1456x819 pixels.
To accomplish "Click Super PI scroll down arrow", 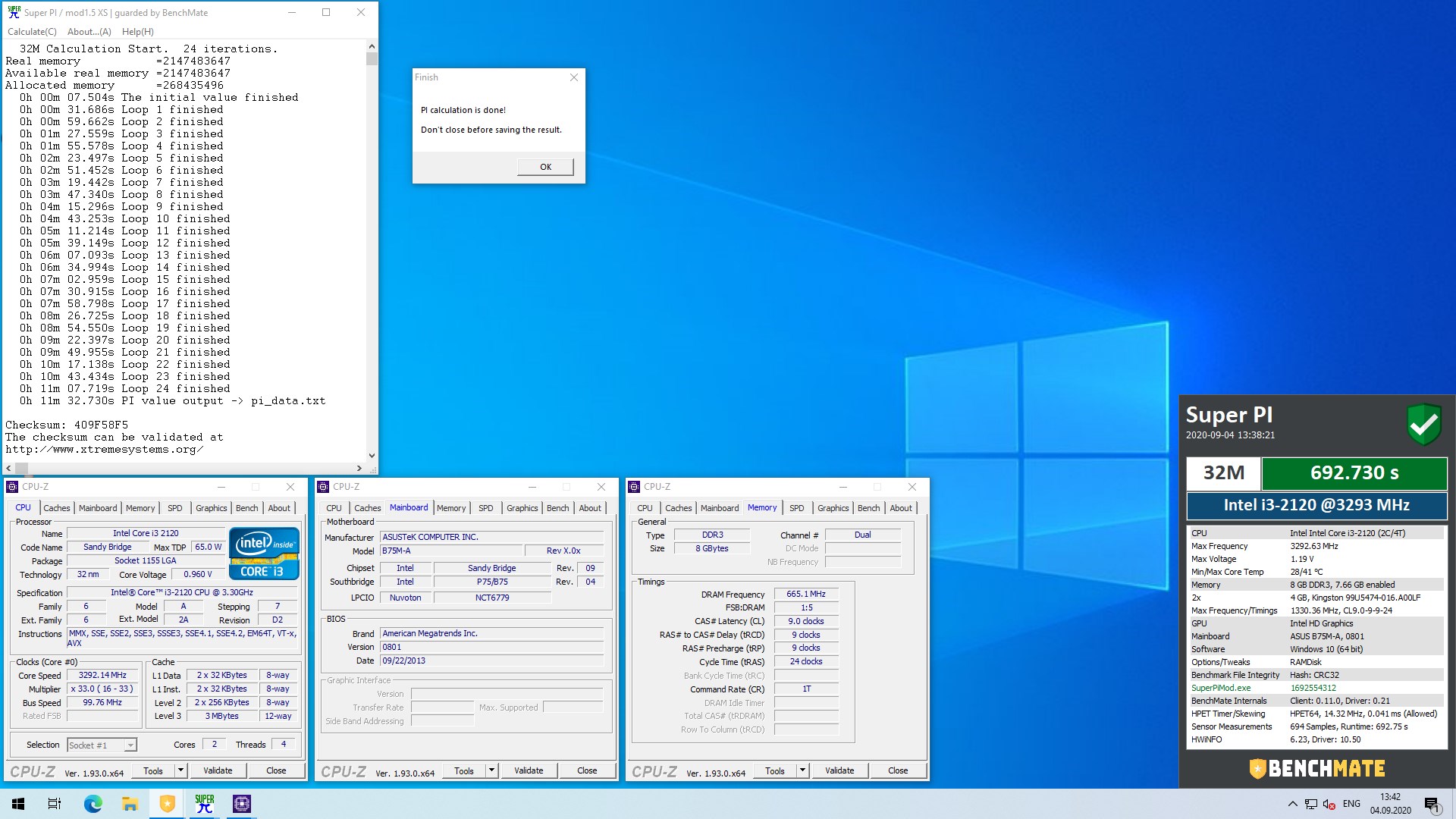I will point(372,456).
